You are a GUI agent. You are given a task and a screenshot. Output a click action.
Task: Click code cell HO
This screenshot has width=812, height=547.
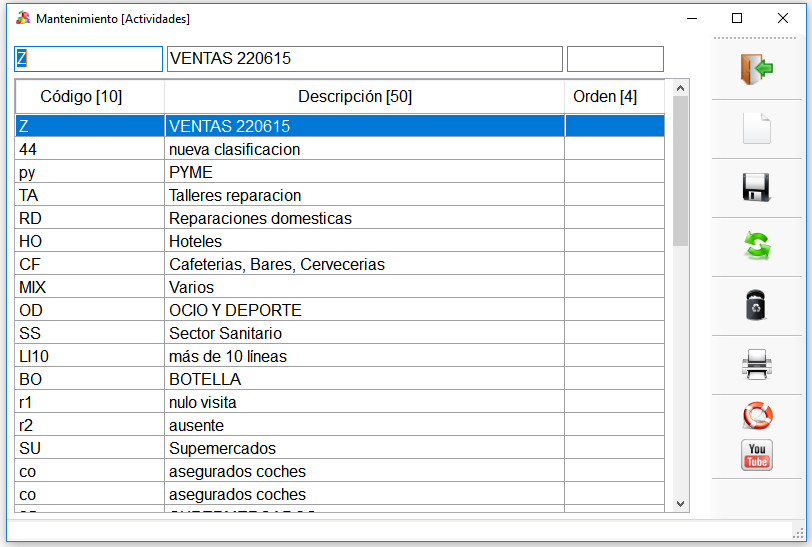(90, 241)
